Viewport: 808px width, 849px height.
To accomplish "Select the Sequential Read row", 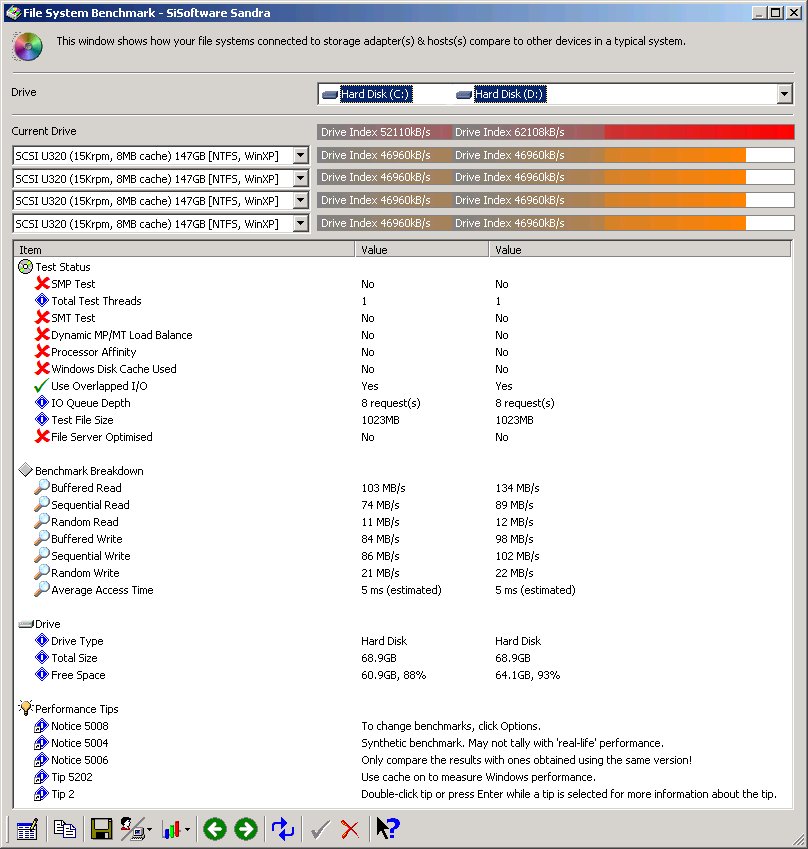I will 402,505.
